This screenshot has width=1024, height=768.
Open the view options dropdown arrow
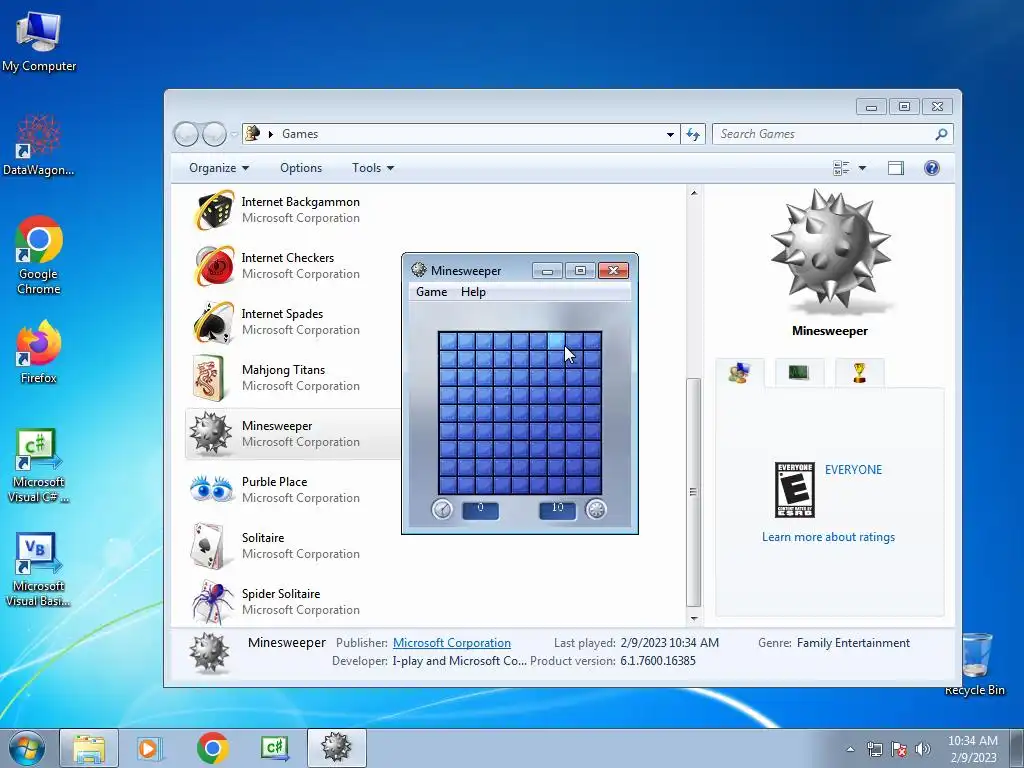(x=862, y=168)
